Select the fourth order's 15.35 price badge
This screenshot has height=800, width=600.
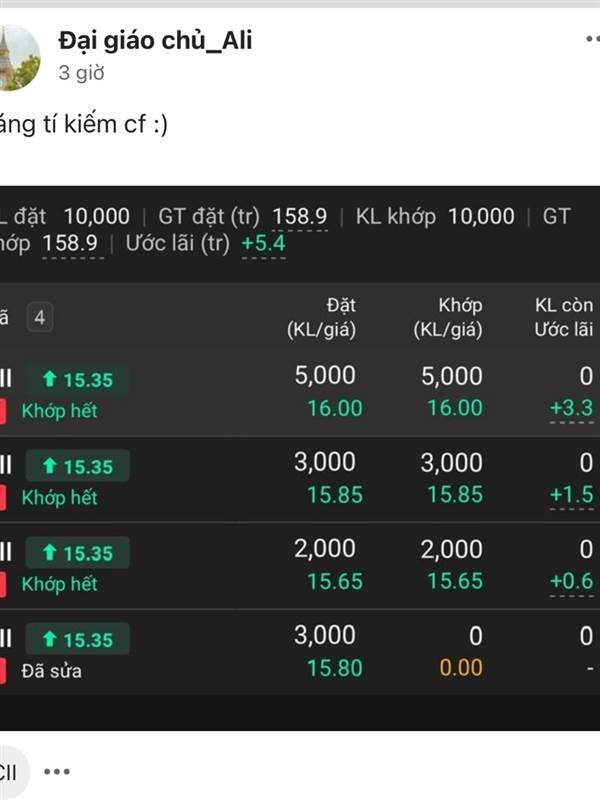coord(77,639)
